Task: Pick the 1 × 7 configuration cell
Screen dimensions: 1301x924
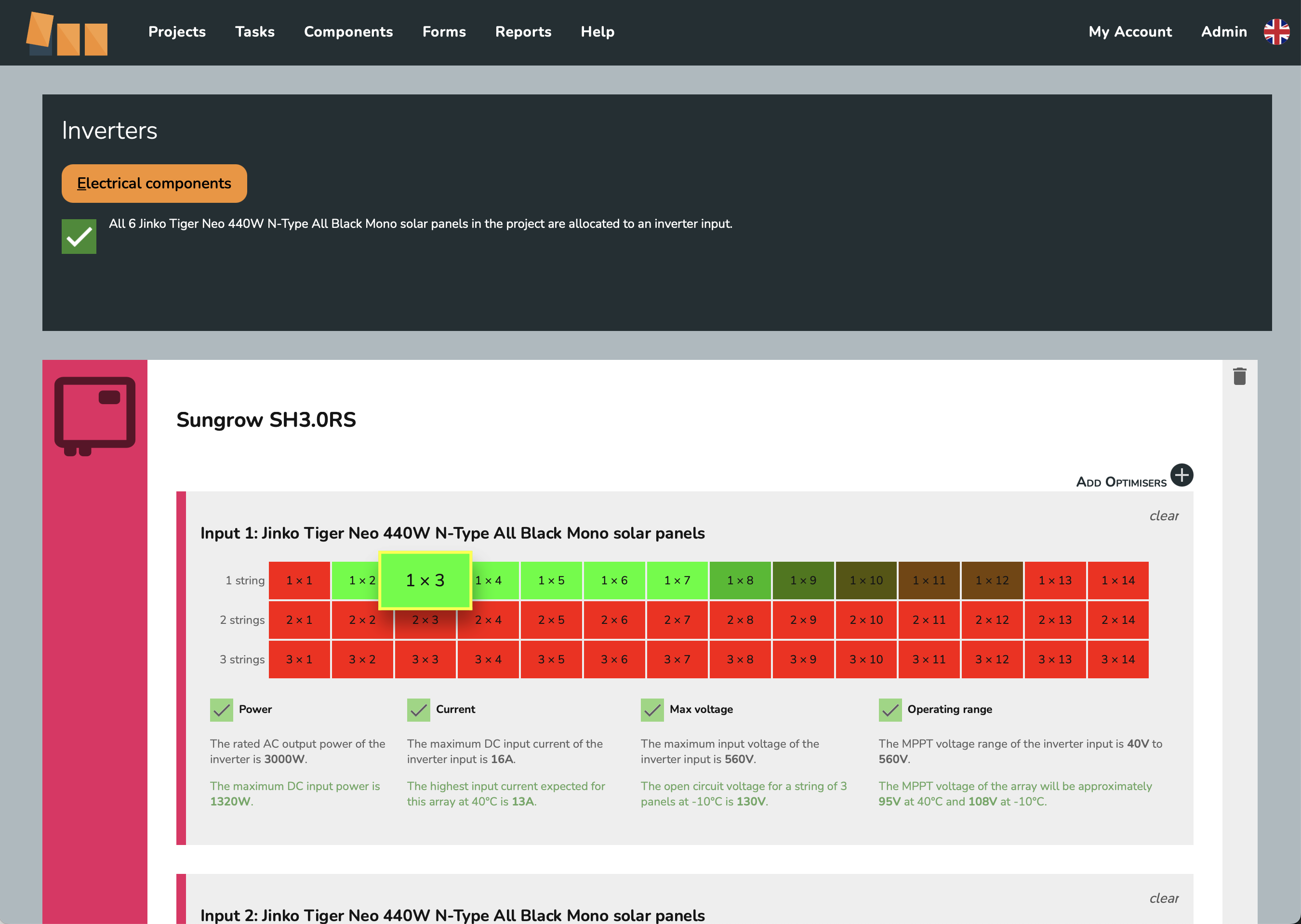Action: pyautogui.click(x=677, y=581)
